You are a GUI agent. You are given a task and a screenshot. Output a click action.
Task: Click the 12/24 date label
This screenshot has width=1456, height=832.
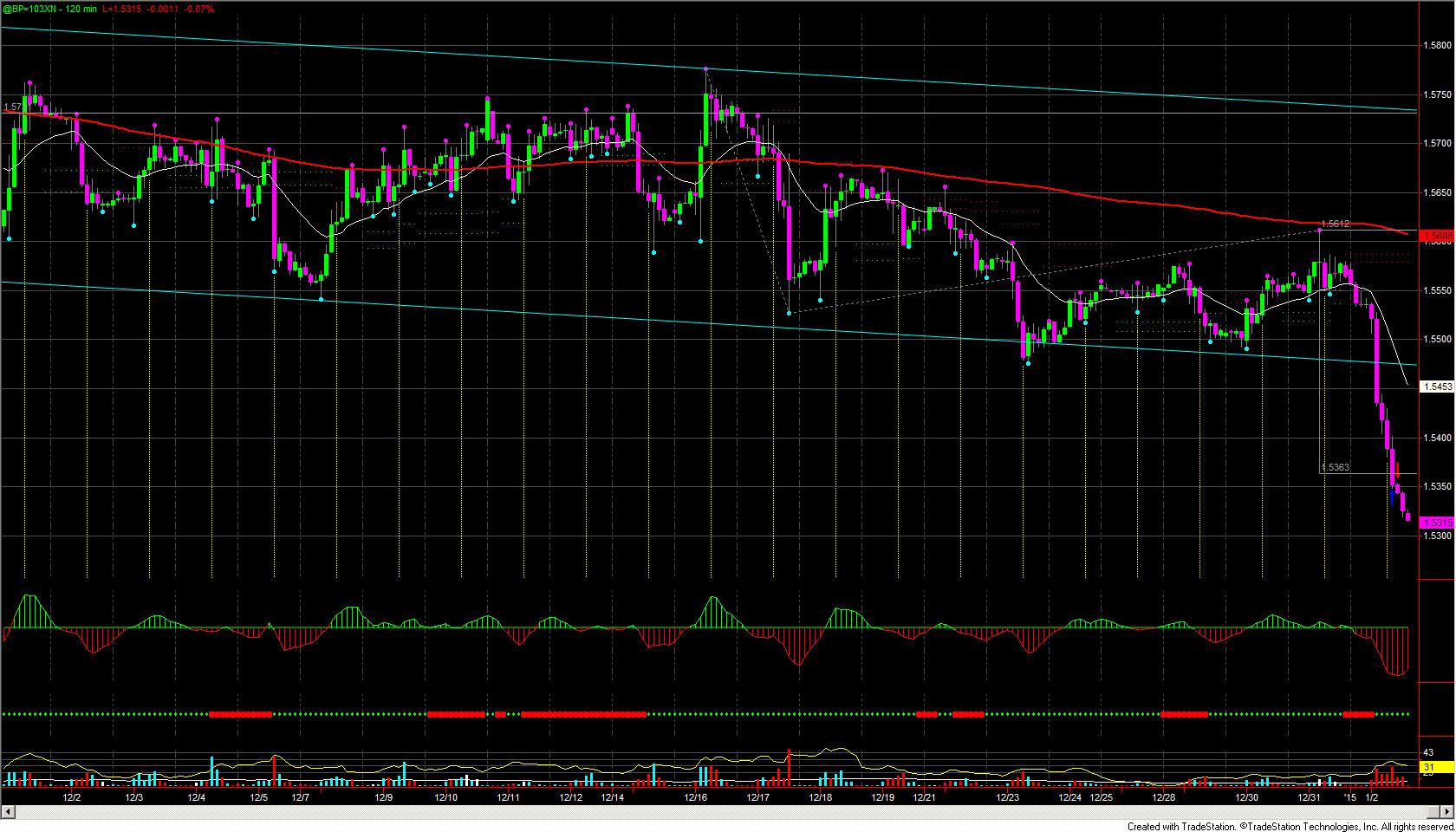pos(1070,797)
